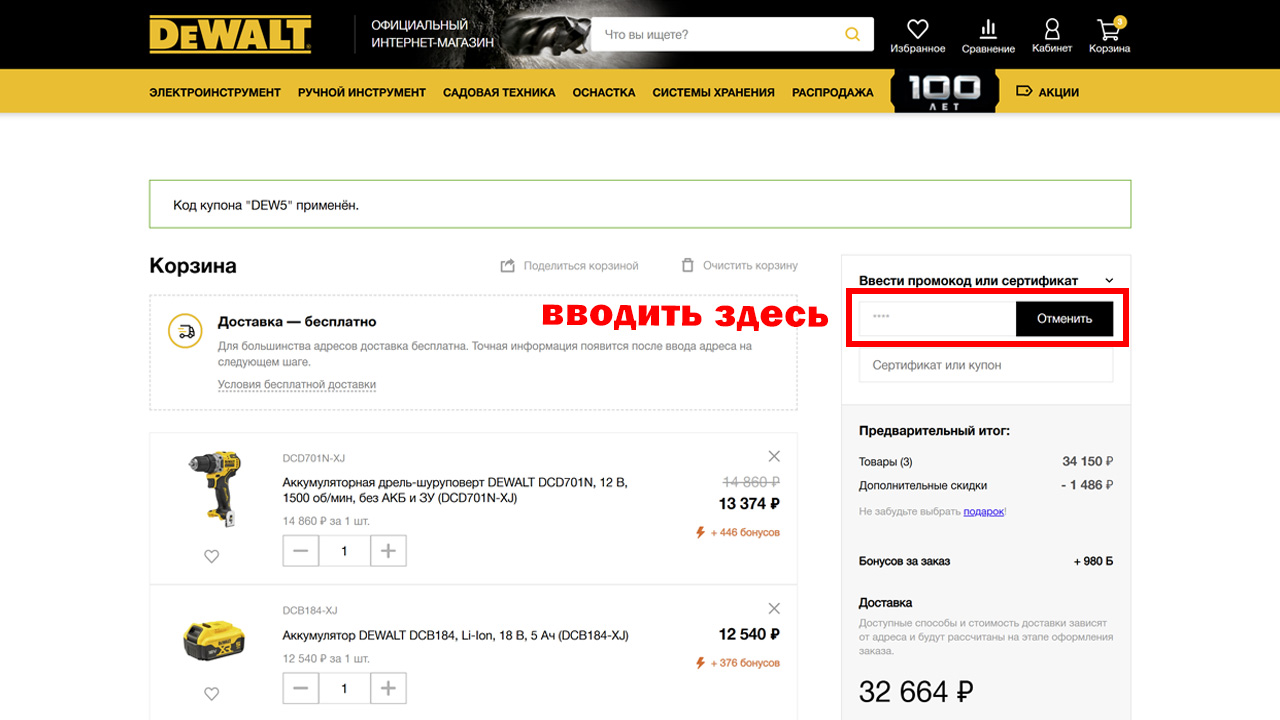Click the Отменить promo code button
The image size is (1280, 720).
[1064, 319]
